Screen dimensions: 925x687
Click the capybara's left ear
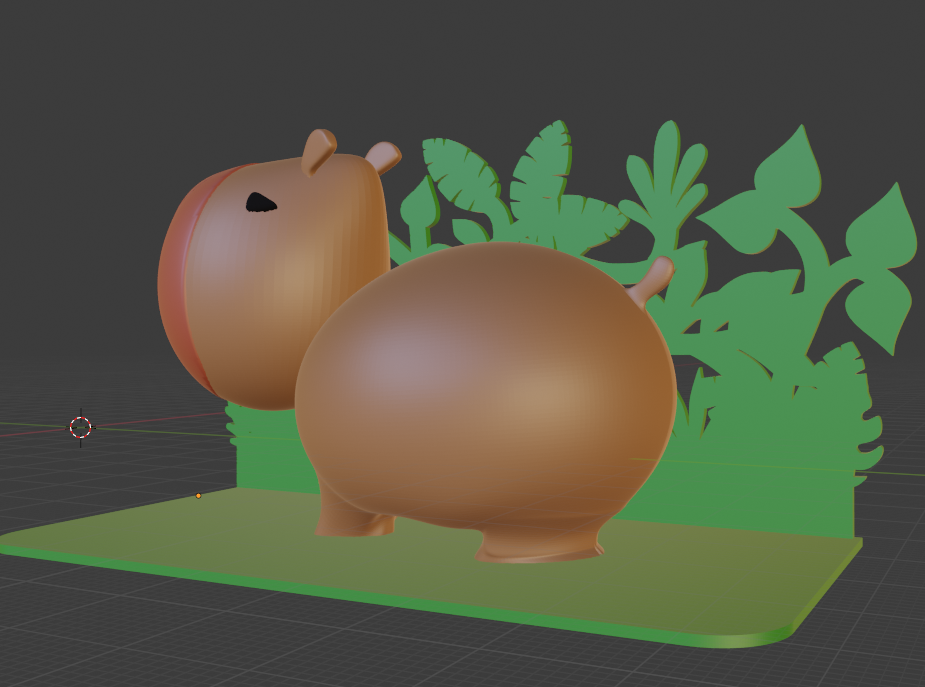point(319,152)
